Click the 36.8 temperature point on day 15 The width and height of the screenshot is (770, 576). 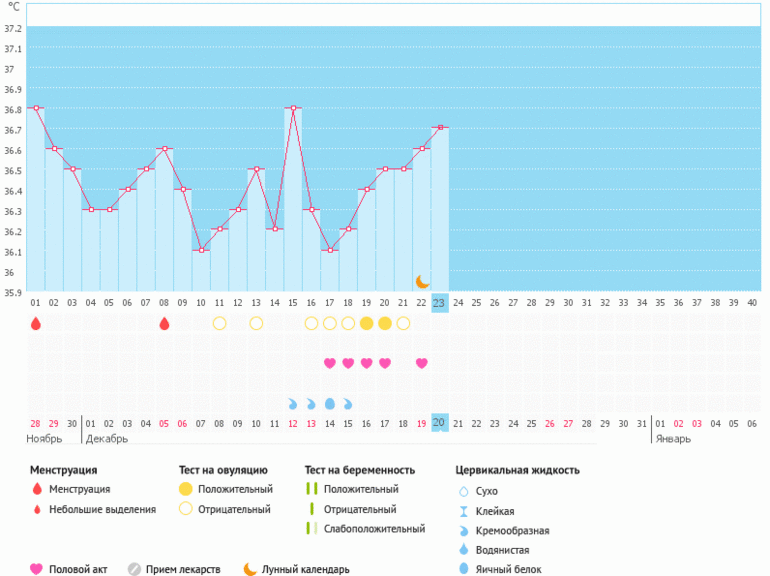294,108
